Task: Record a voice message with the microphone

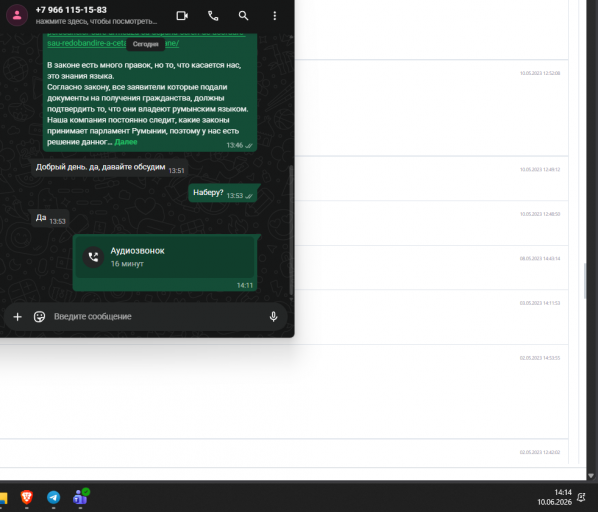Action: point(273,317)
